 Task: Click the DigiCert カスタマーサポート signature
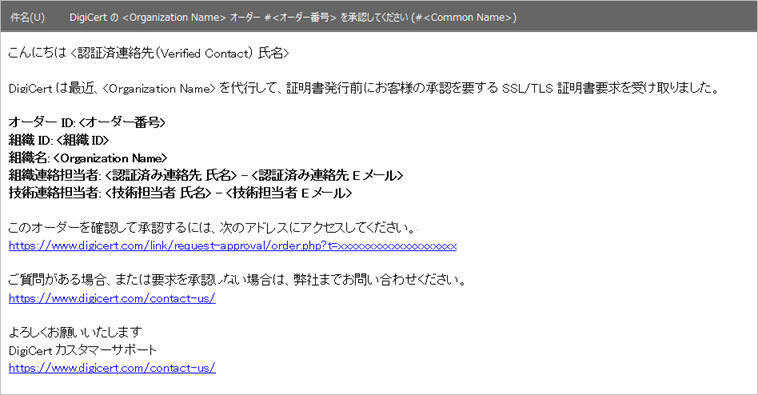point(83,350)
